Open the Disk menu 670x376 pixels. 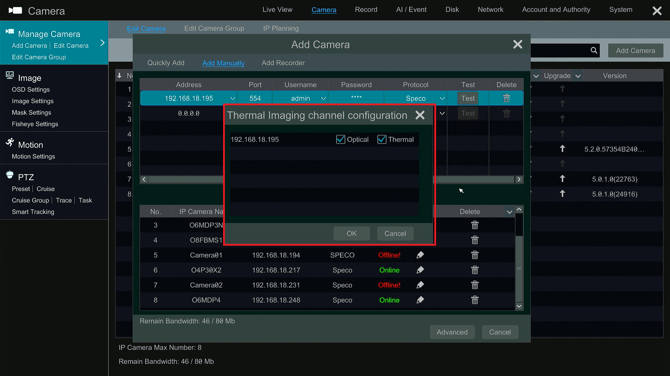(452, 9)
